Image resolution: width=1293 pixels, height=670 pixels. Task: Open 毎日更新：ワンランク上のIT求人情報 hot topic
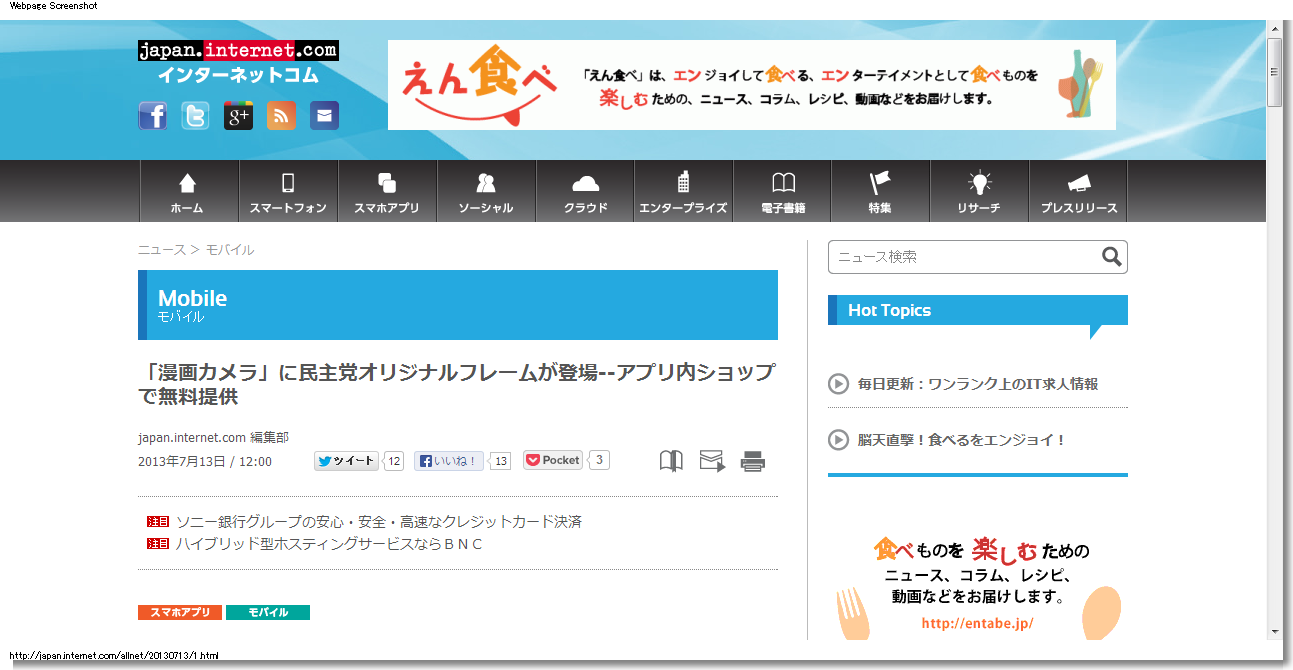(978, 384)
